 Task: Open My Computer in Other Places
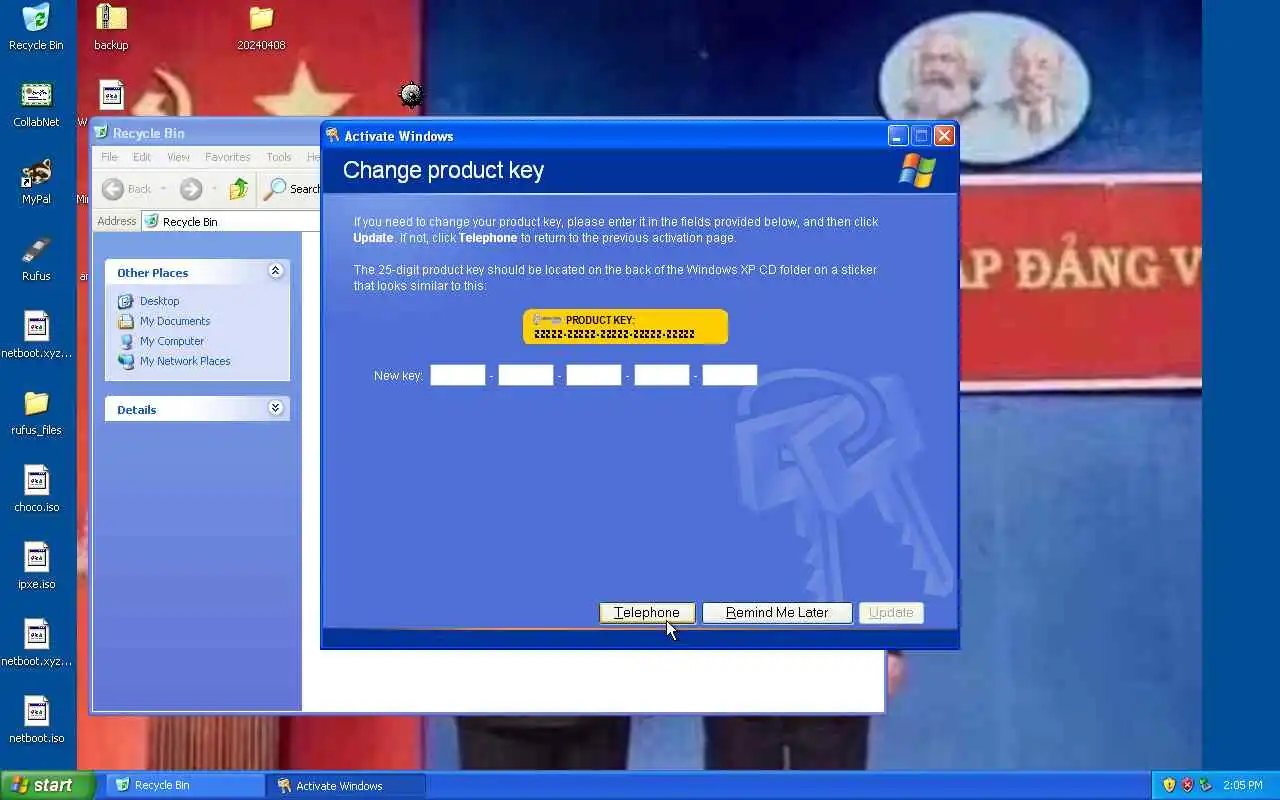172,341
